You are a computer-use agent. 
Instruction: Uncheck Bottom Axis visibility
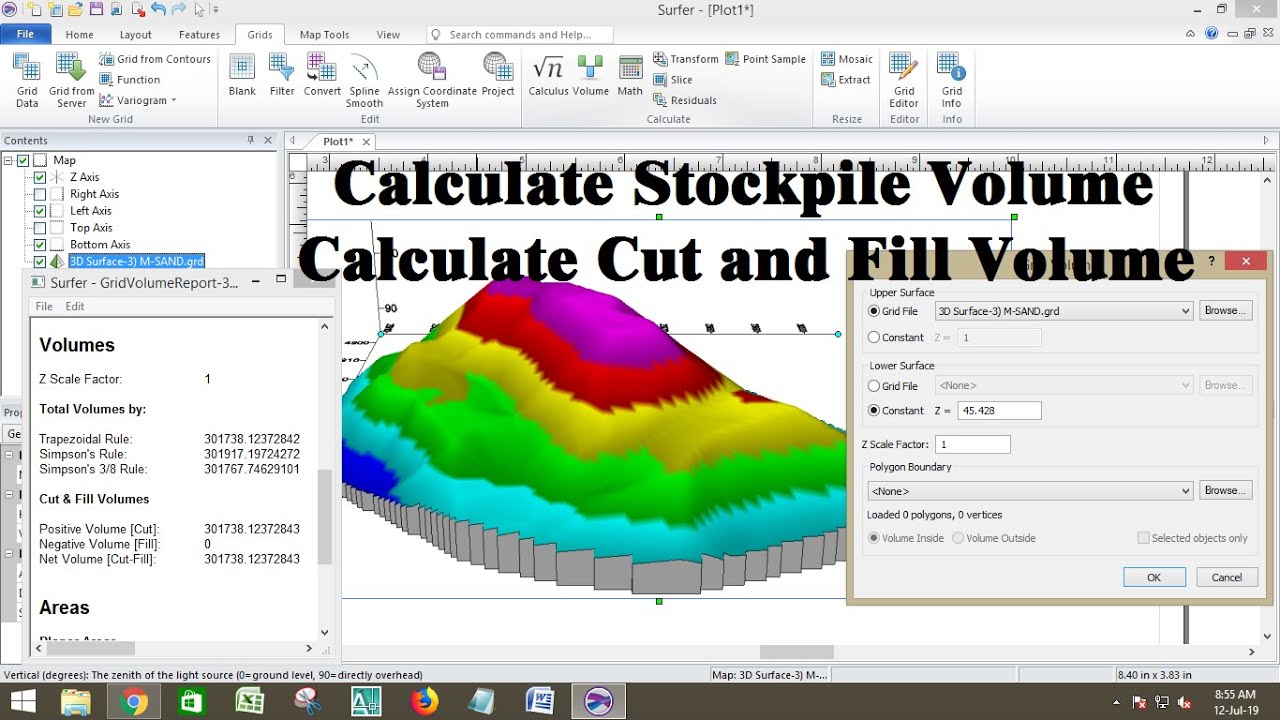click(x=40, y=244)
